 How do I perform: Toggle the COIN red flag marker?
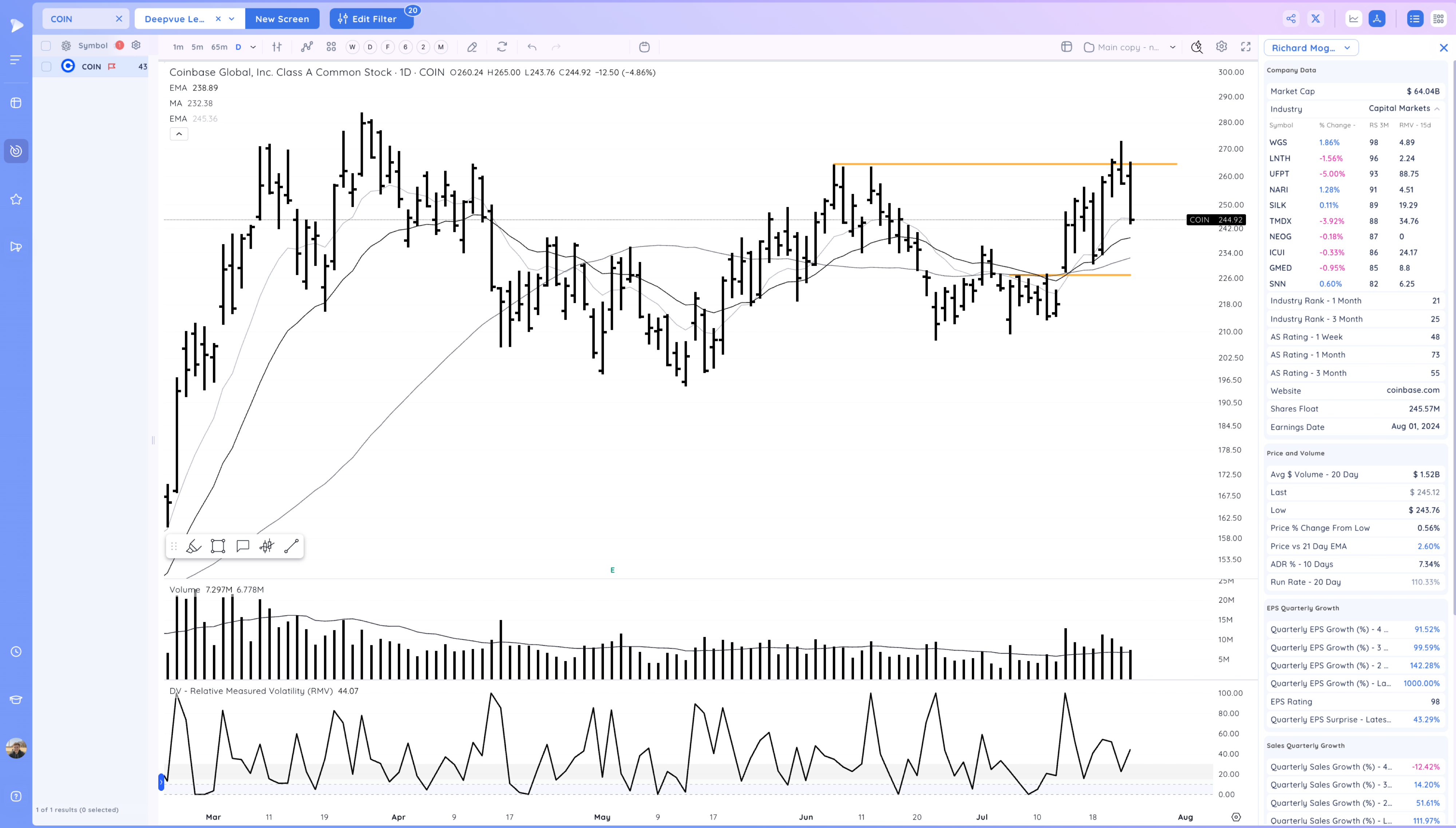click(x=112, y=67)
